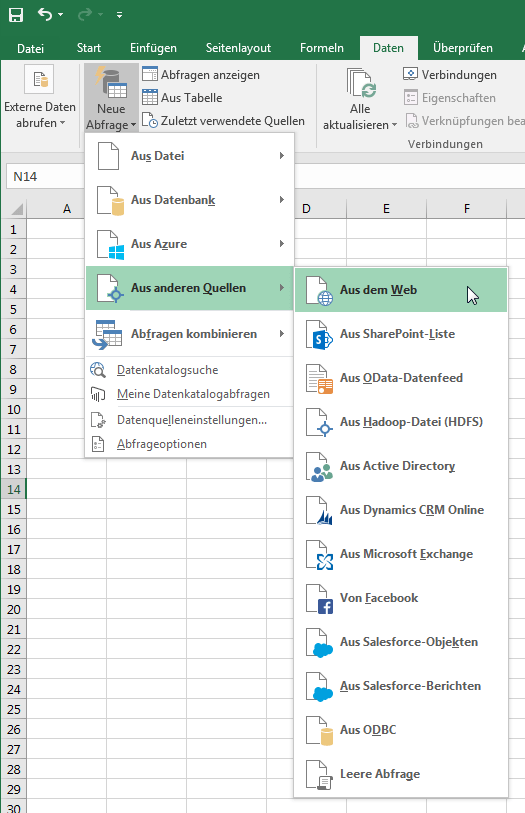Open Datenquelleneinstellungen...
The width and height of the screenshot is (525, 813).
(190, 420)
